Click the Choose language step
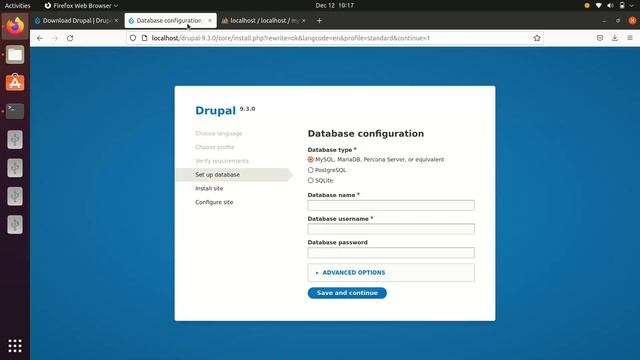 [219, 133]
